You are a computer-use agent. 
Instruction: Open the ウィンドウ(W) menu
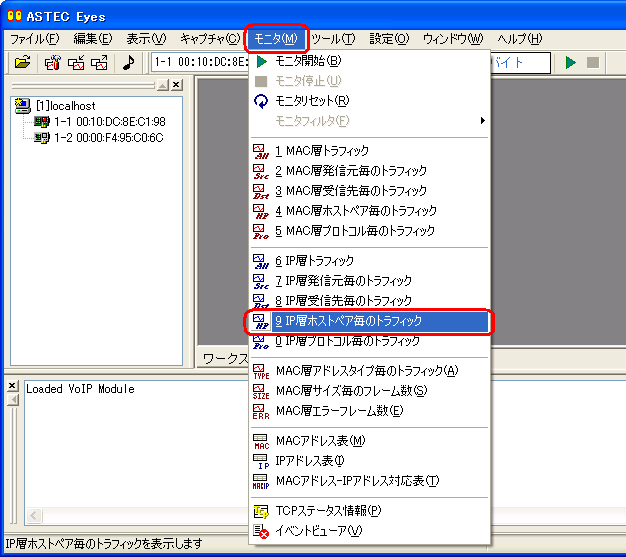pos(453,39)
